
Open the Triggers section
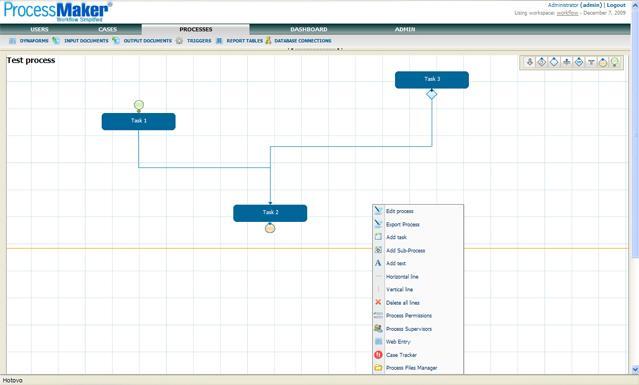tap(199, 41)
